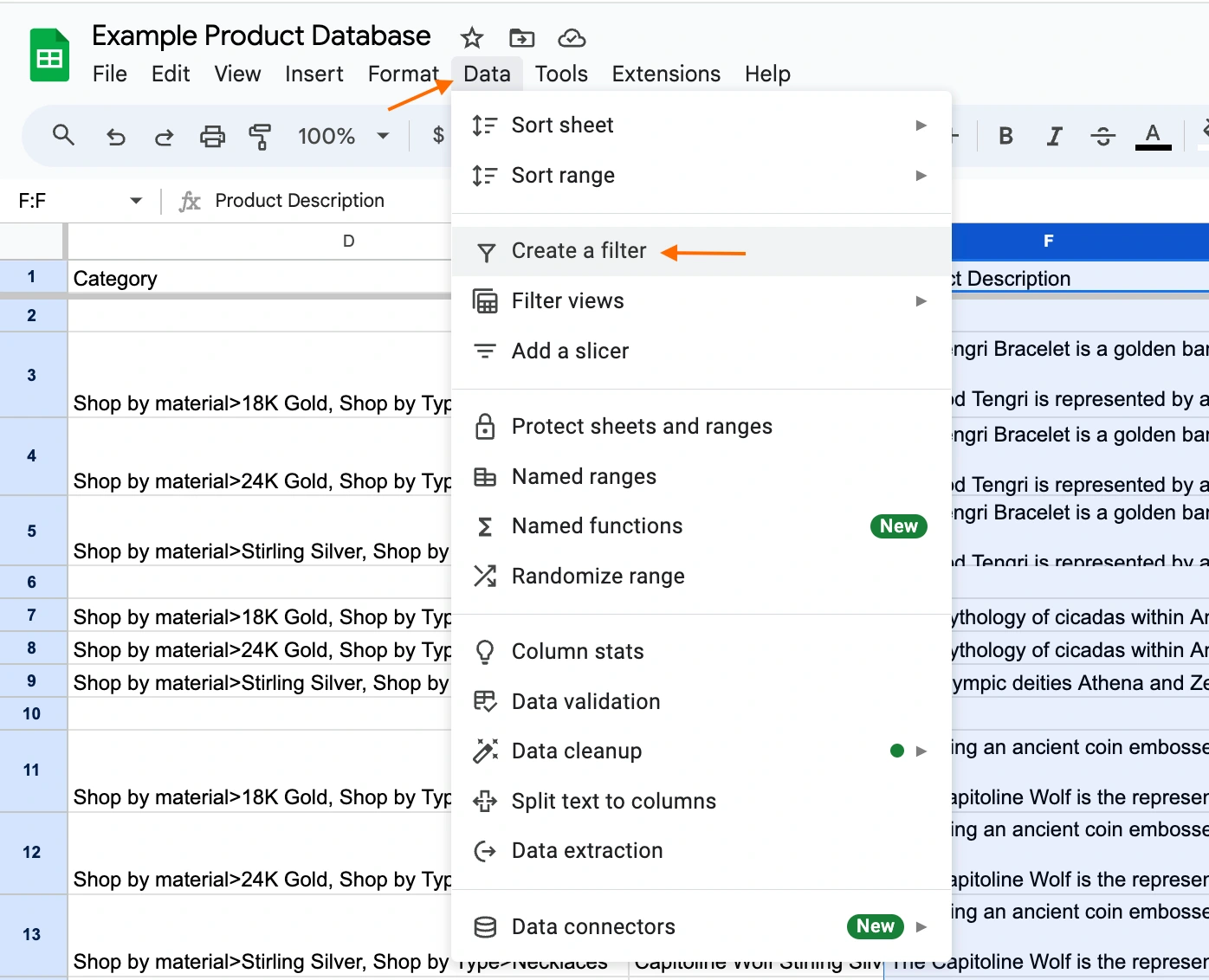The width and height of the screenshot is (1209, 980).
Task: Toggle strikethrough formatting
Action: pos(1102,136)
